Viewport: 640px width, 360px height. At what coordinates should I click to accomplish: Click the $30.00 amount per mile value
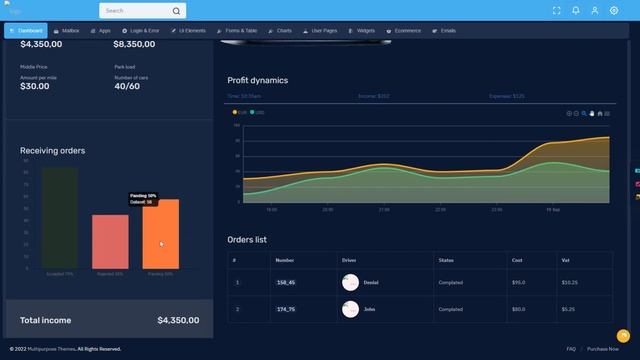pos(35,86)
